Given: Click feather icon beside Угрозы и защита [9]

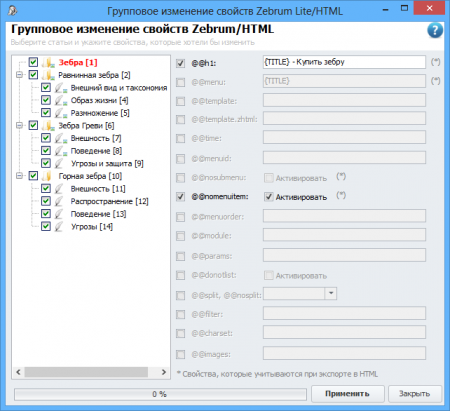Looking at the screenshot, I should (x=59, y=163).
